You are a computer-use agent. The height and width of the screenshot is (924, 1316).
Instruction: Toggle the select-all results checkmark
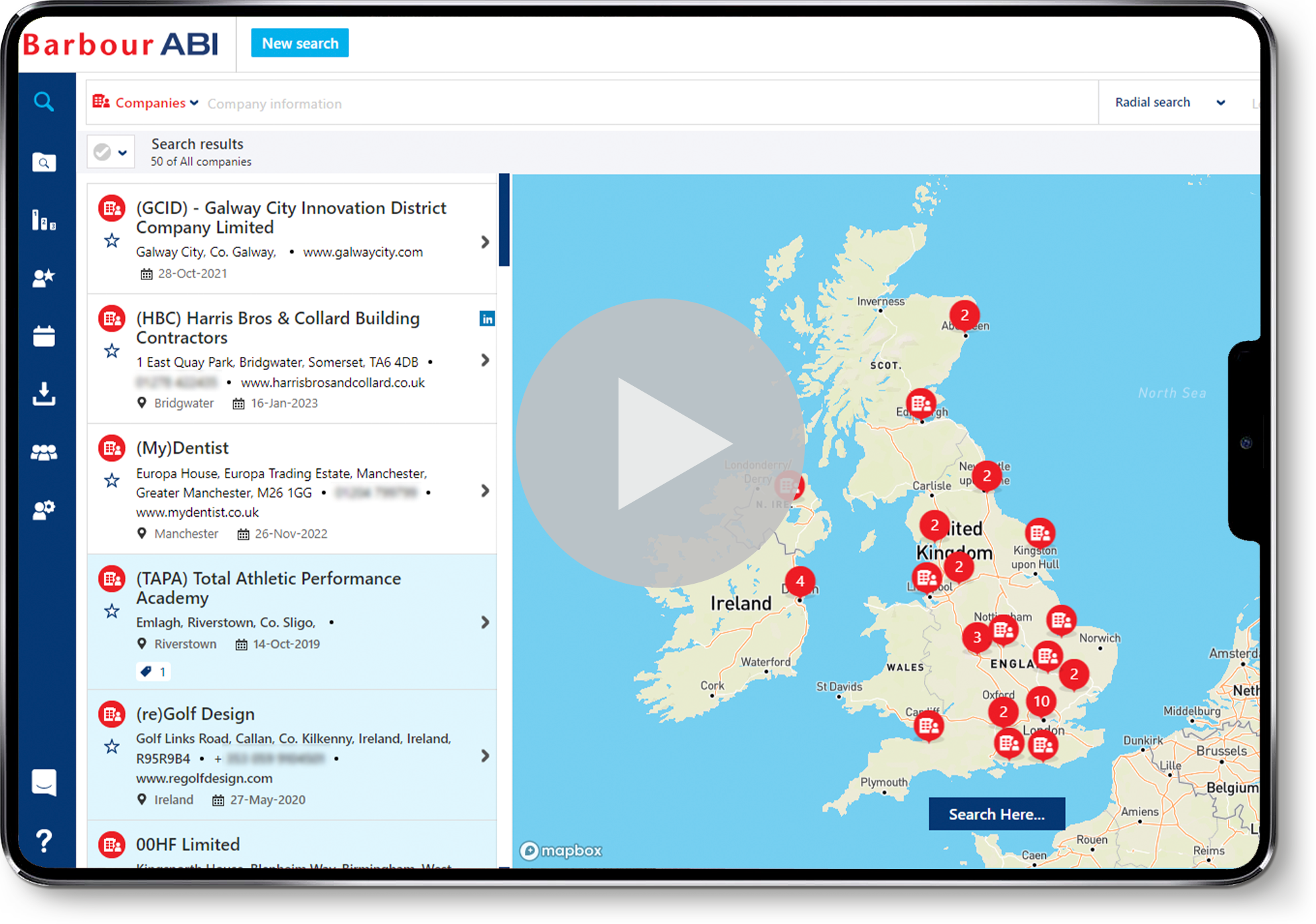(102, 153)
